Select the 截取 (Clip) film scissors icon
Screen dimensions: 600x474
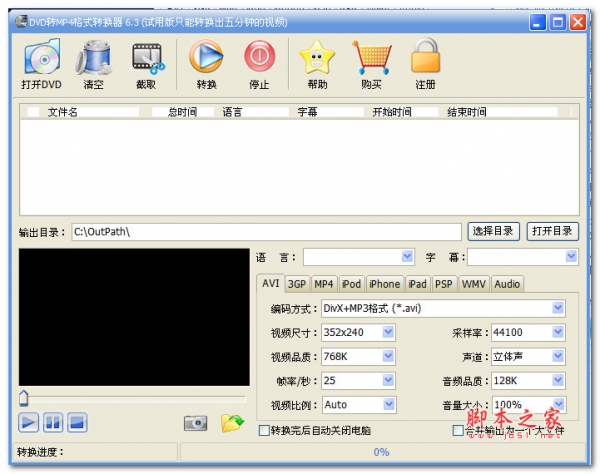pyautogui.click(x=148, y=57)
